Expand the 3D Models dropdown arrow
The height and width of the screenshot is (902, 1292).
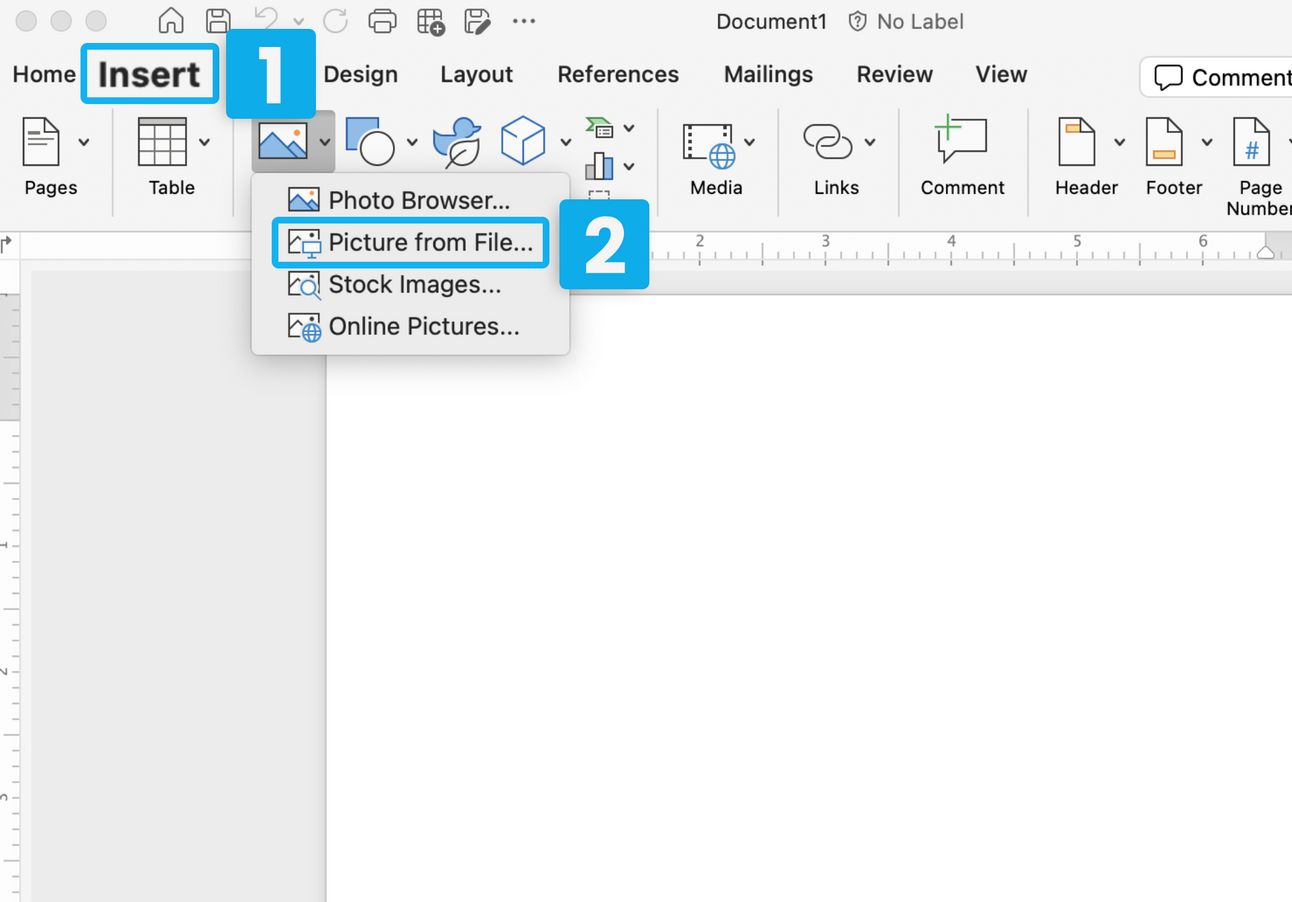click(566, 142)
